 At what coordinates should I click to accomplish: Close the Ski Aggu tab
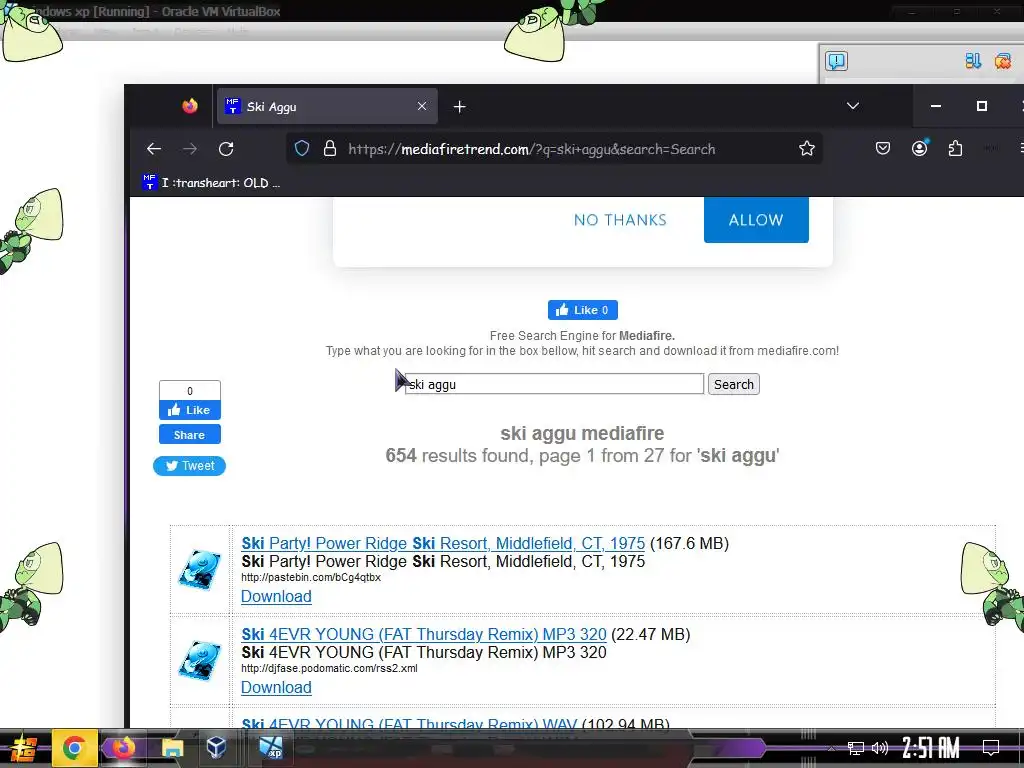pyautogui.click(x=422, y=106)
